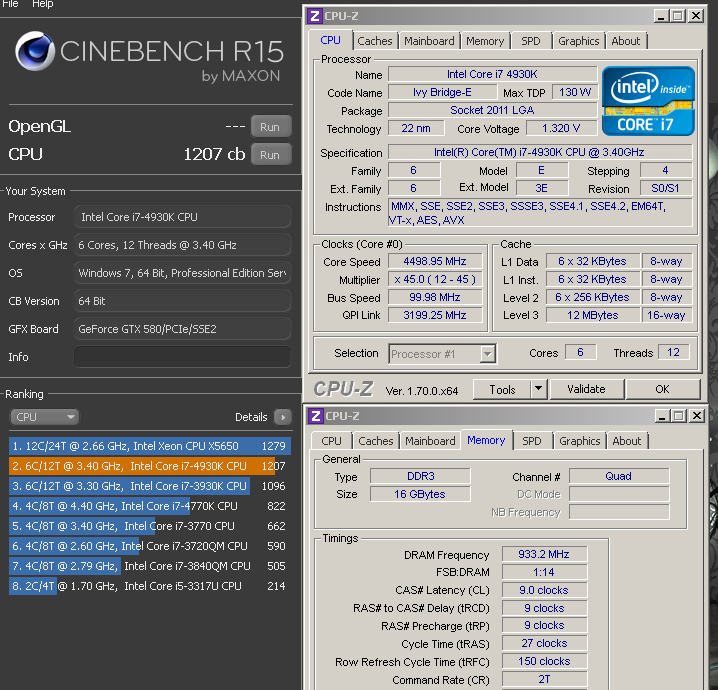Open About tab in lower CPU-Z window

pos(627,441)
